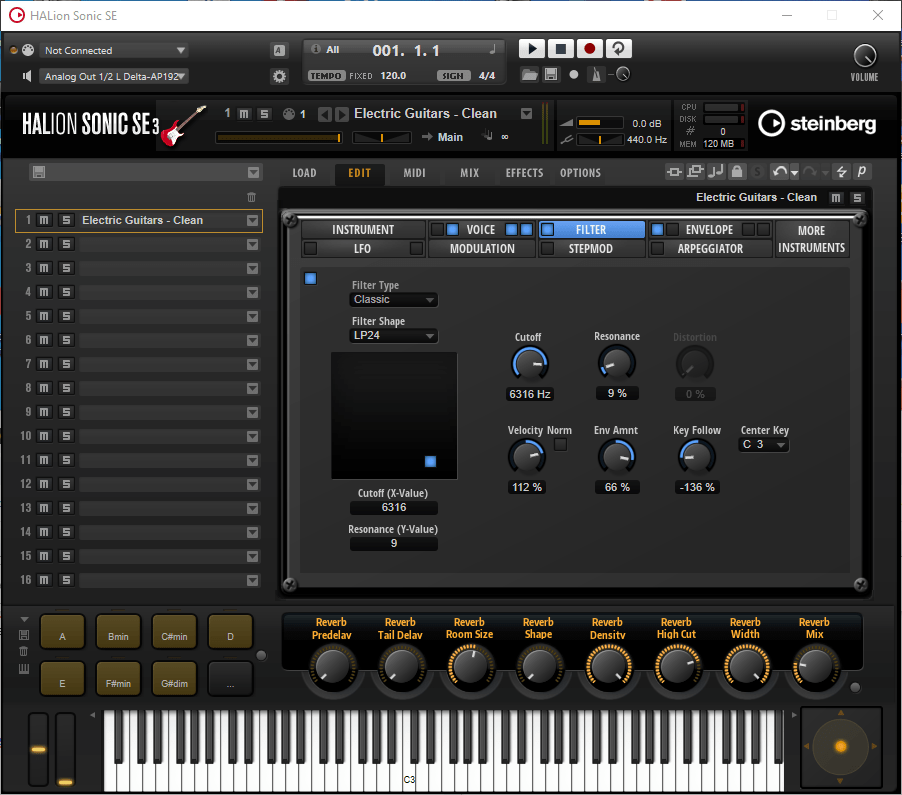Toggle the filter on/off blue square

[311, 279]
